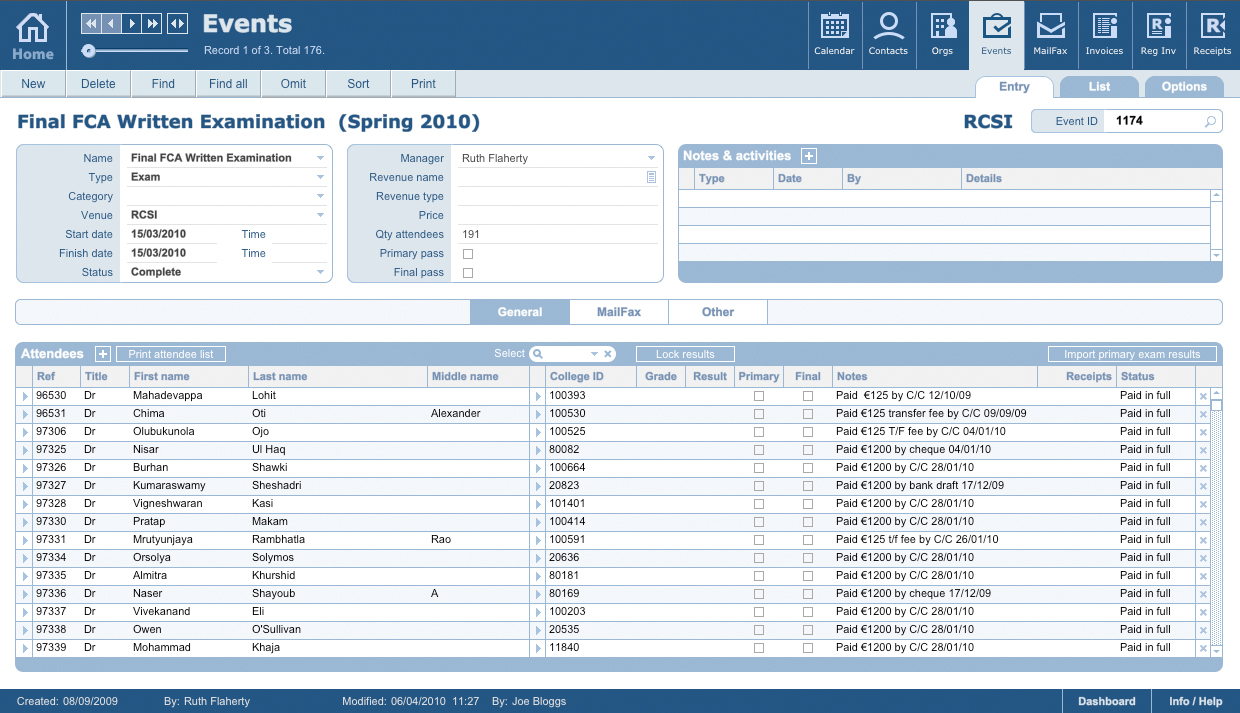
Task: Check Final for Dr Owen O'Sullivan
Action: [x=808, y=630]
